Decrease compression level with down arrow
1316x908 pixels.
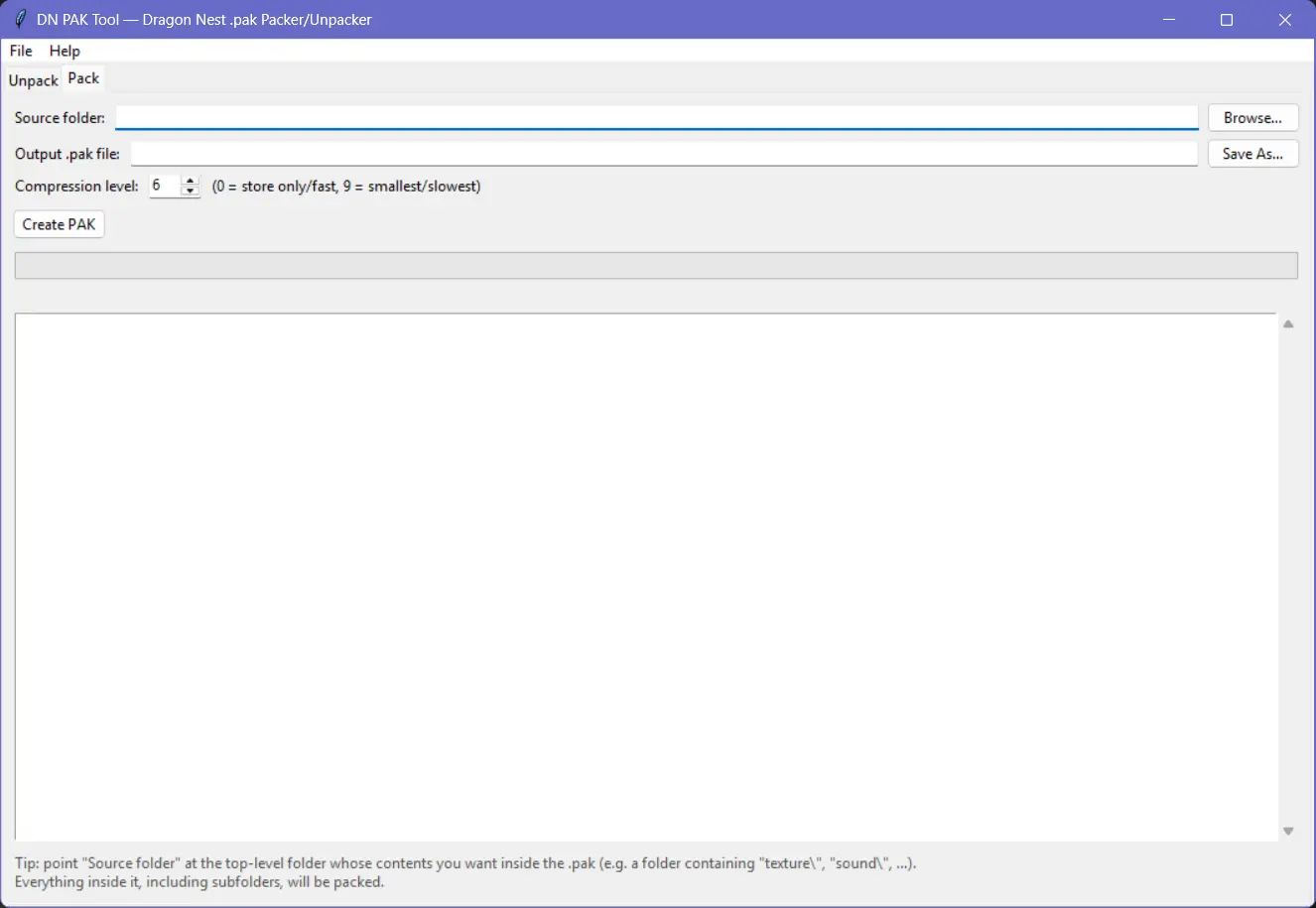(x=191, y=191)
